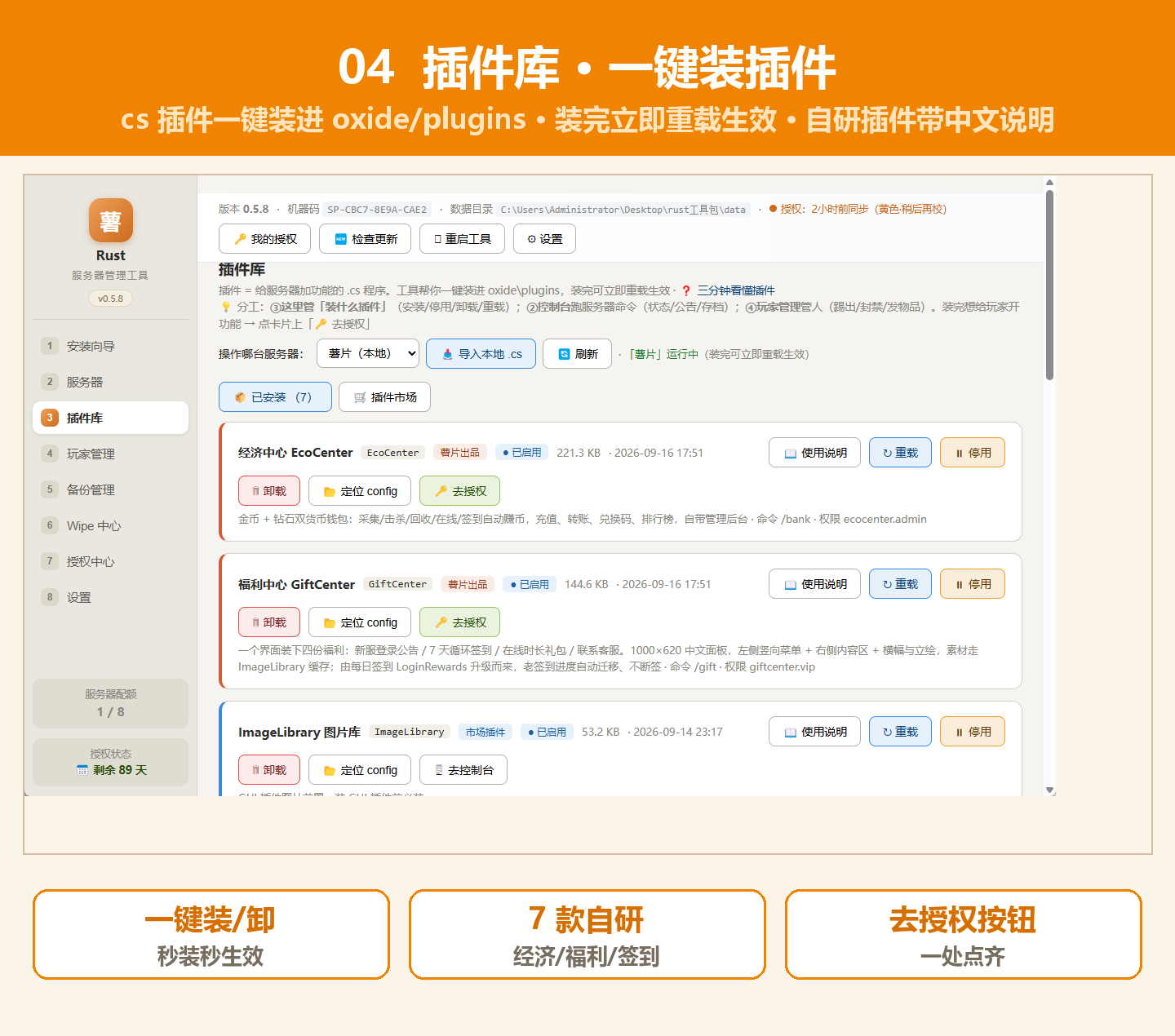Open 玩家管理 sidebar item

click(x=110, y=454)
